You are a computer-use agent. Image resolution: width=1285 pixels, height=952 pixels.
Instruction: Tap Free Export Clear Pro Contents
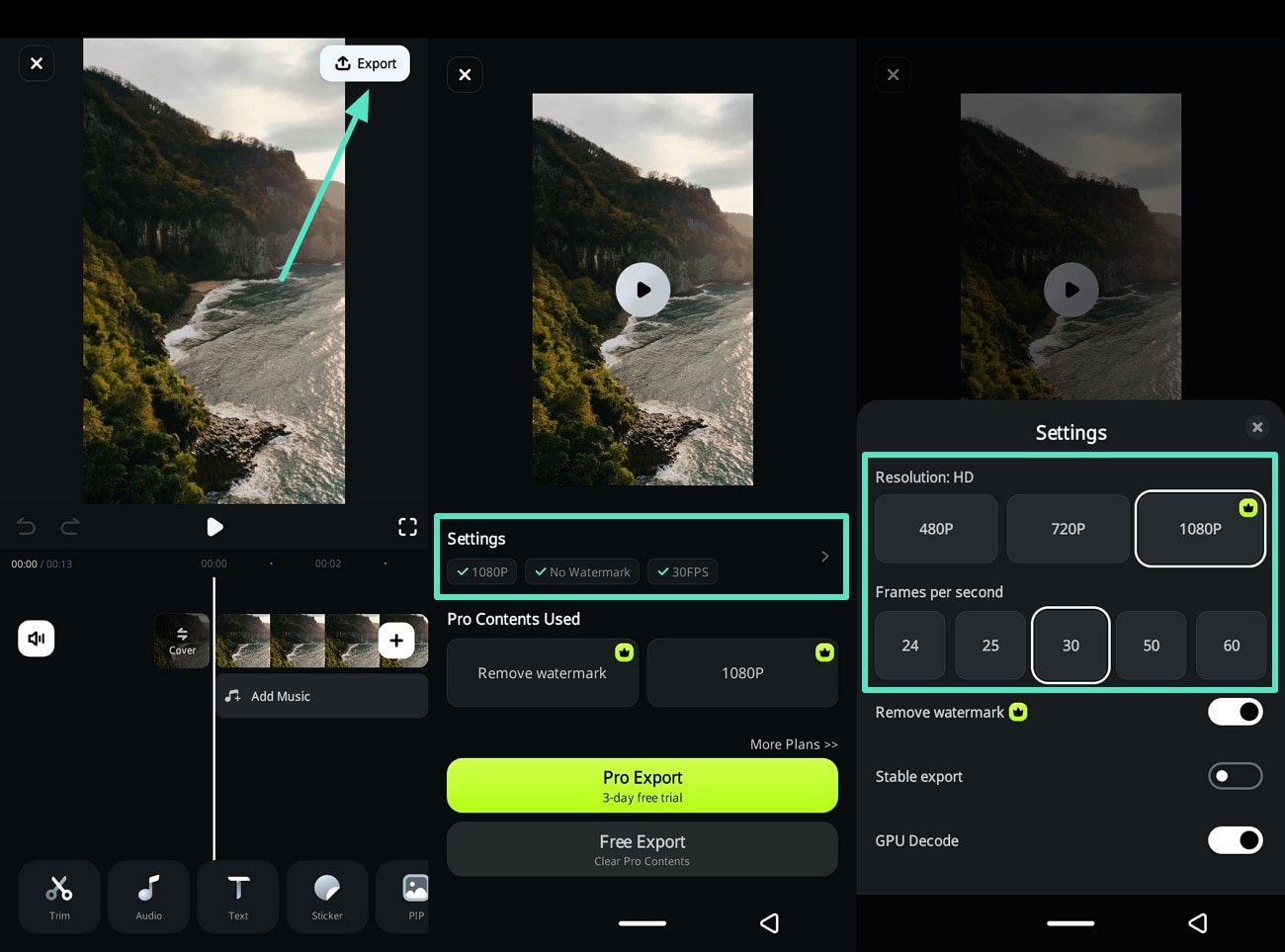642,849
